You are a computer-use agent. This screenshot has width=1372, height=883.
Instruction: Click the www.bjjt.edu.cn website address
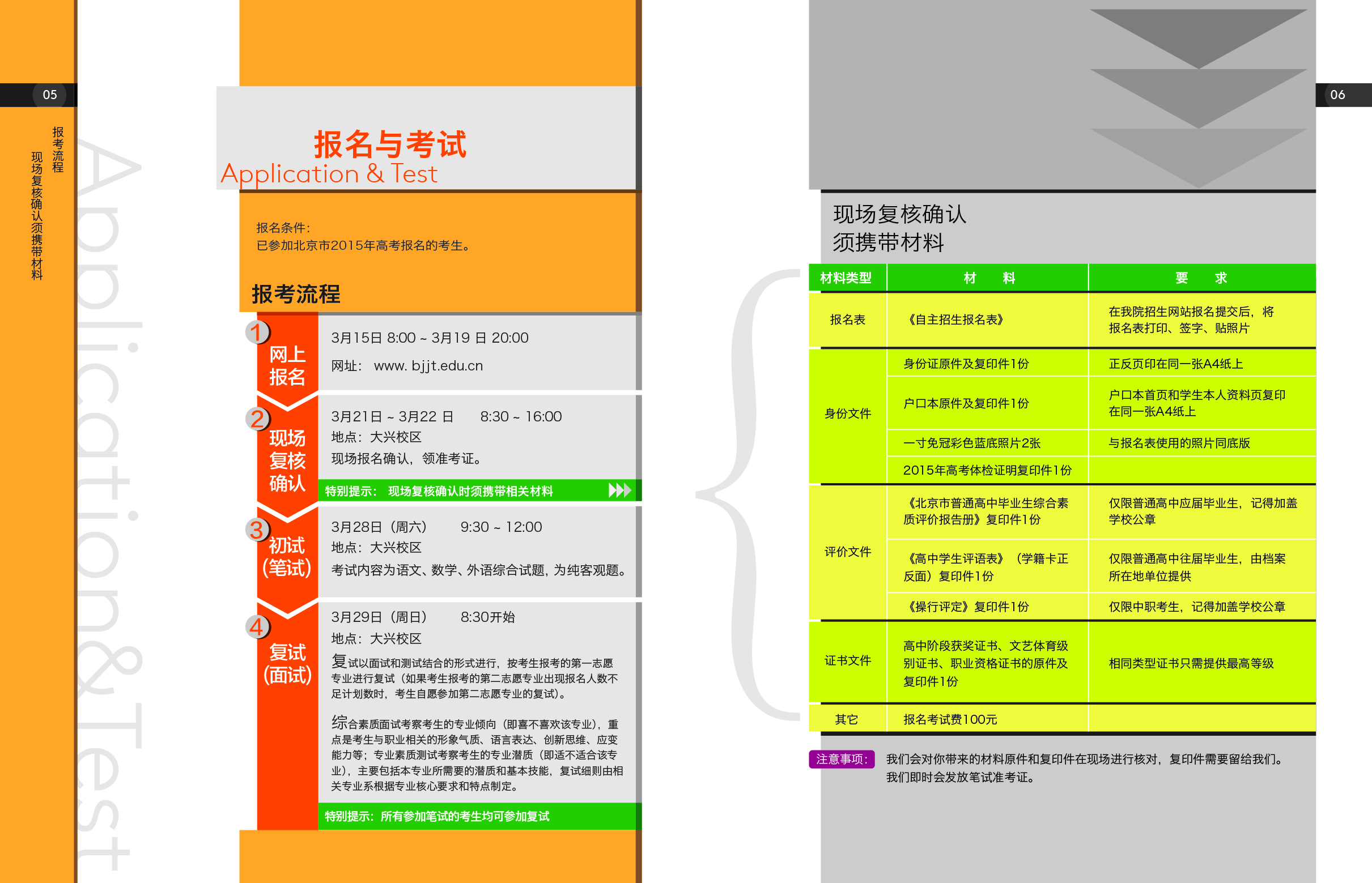428,366
